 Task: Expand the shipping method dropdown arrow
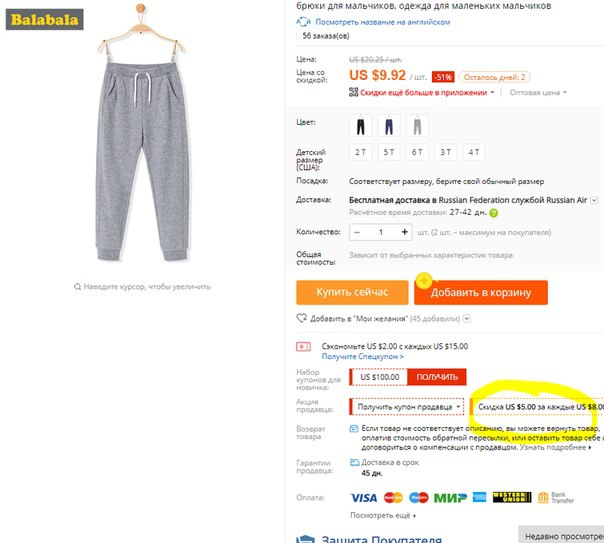click(x=594, y=200)
